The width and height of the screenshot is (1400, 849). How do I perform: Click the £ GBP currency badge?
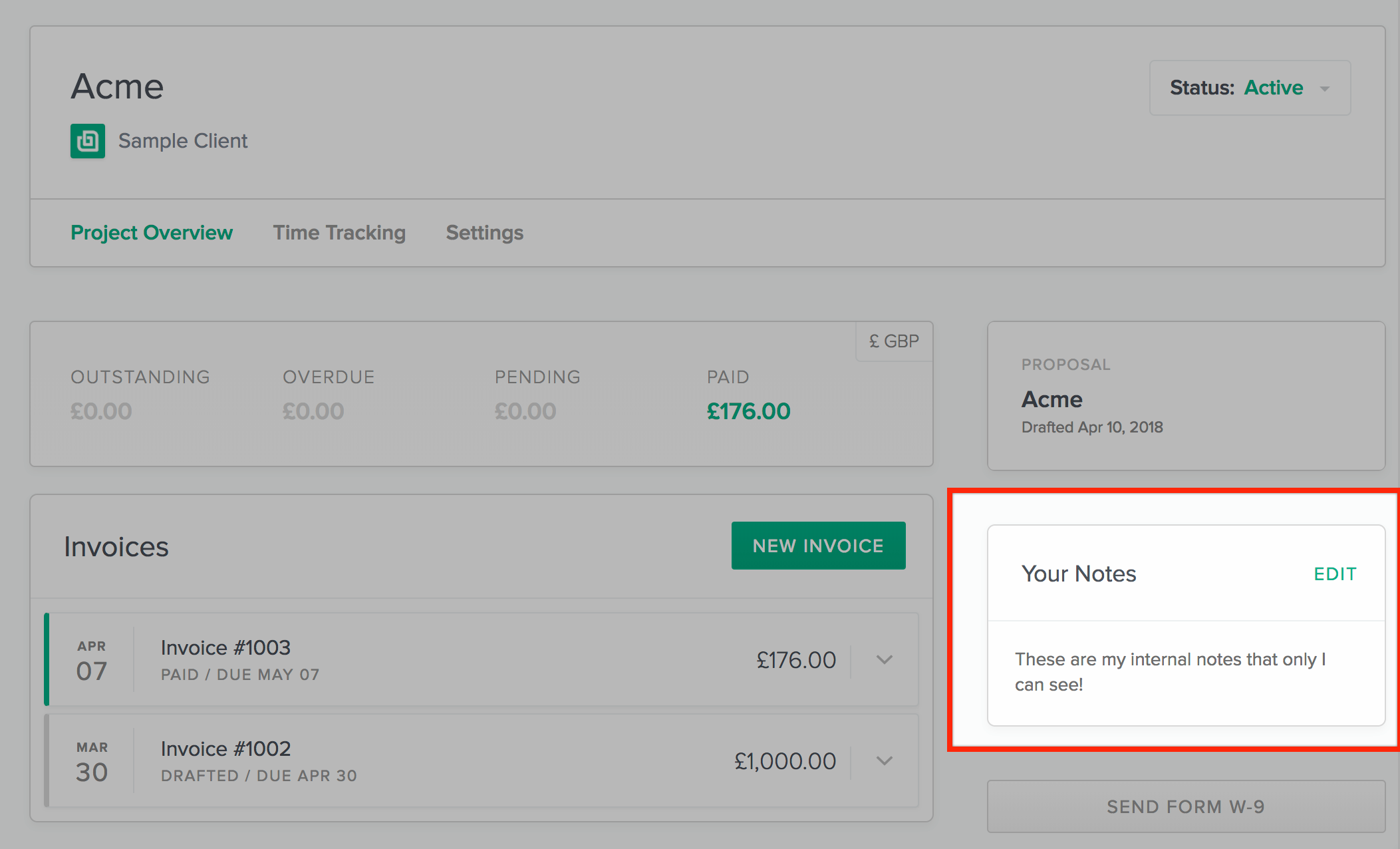coord(894,341)
